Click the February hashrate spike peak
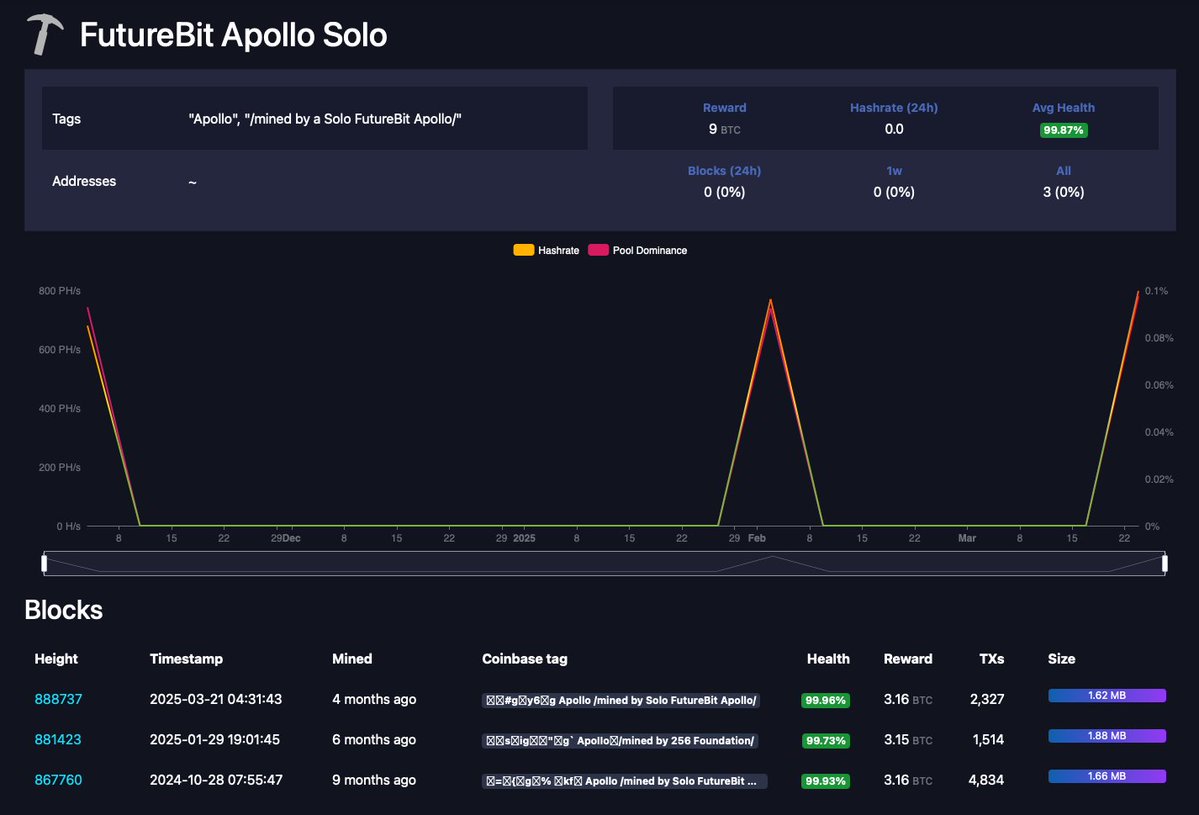Viewport: 1199px width, 815px height. pos(770,300)
